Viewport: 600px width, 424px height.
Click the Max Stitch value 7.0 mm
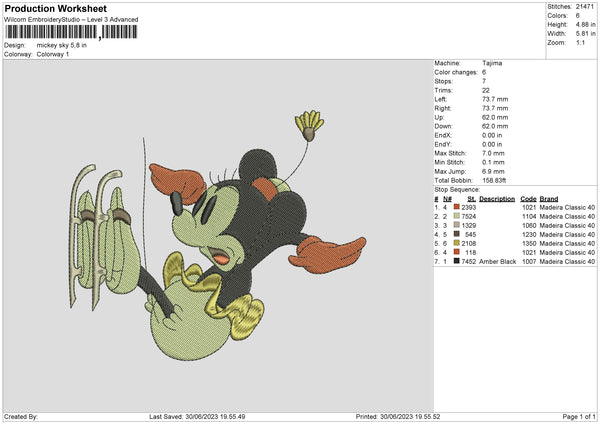(x=493, y=153)
